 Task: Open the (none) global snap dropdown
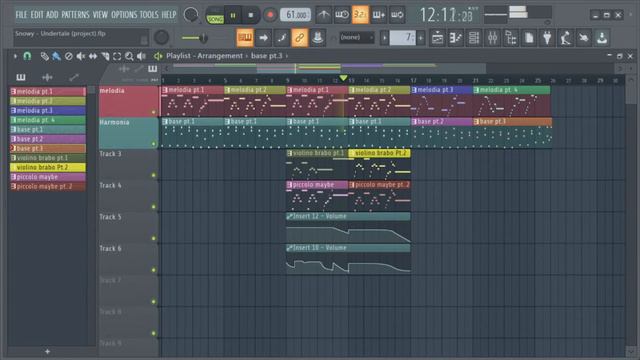357,38
